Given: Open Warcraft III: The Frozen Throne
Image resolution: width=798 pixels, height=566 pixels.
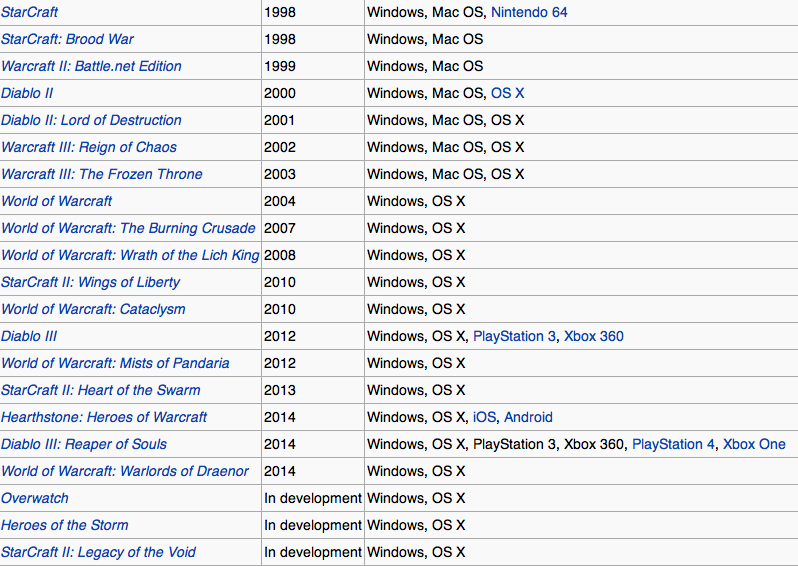Looking at the screenshot, I should (x=102, y=174).
